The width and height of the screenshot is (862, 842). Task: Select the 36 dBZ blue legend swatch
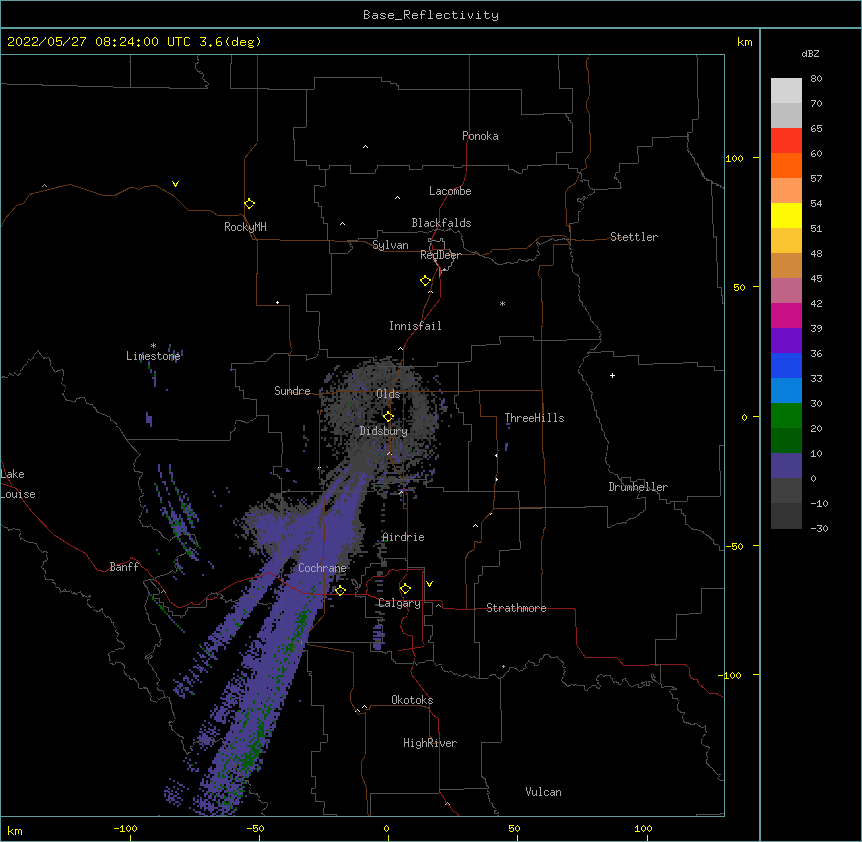coord(786,365)
